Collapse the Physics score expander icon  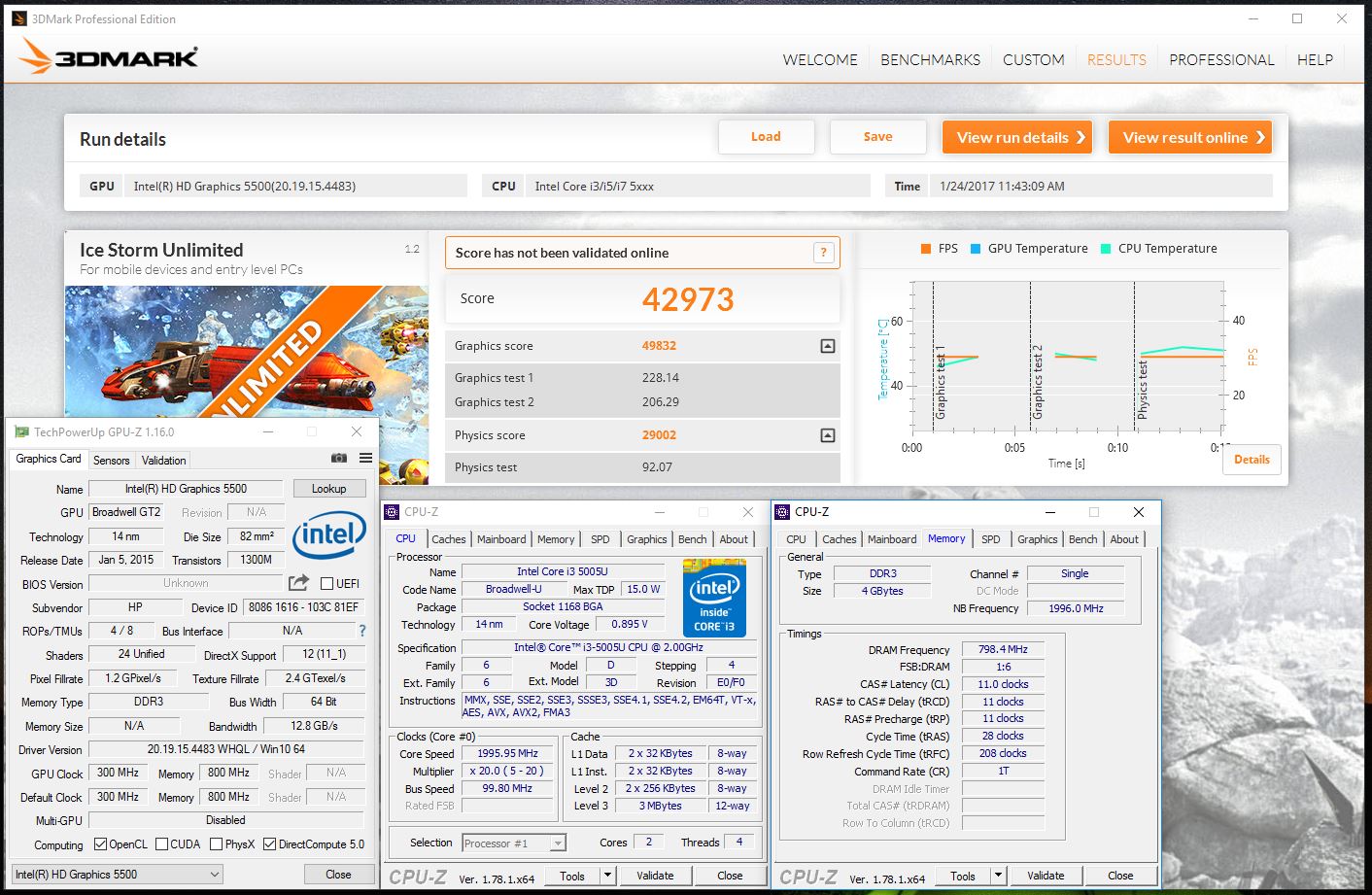(x=827, y=435)
